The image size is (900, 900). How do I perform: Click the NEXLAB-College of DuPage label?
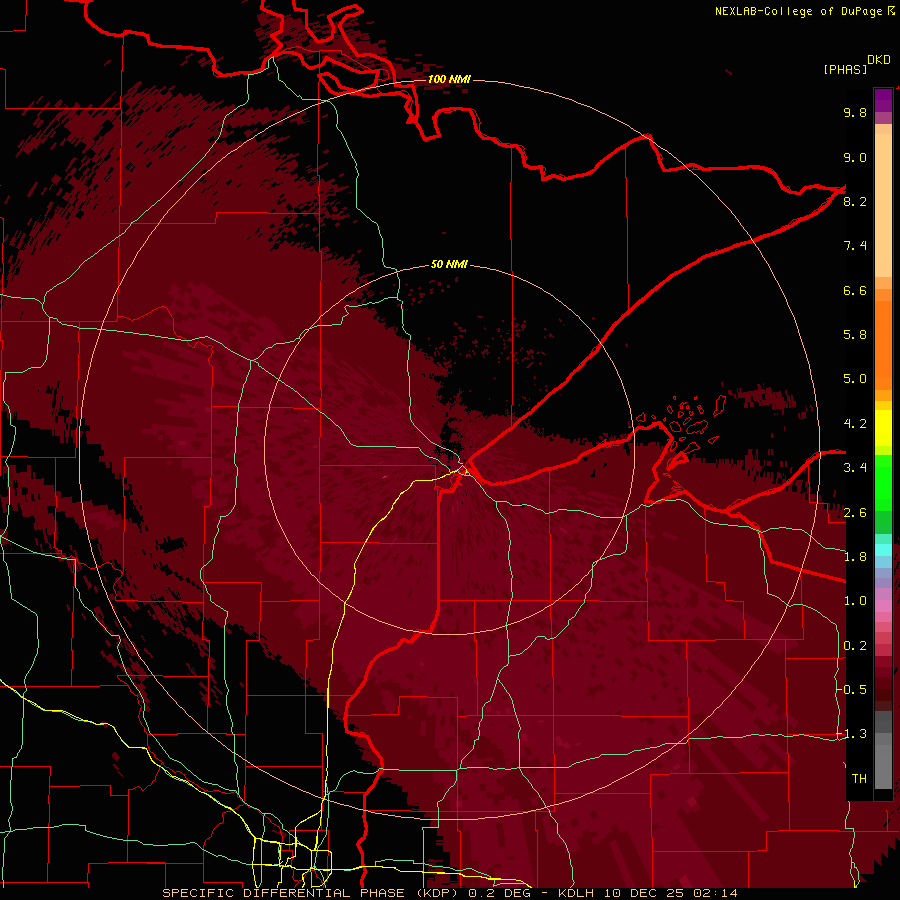[x=800, y=11]
